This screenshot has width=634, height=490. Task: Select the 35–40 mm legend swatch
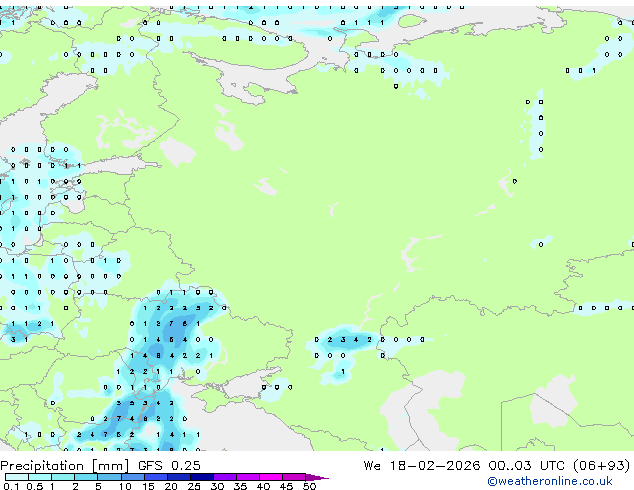tap(247, 477)
